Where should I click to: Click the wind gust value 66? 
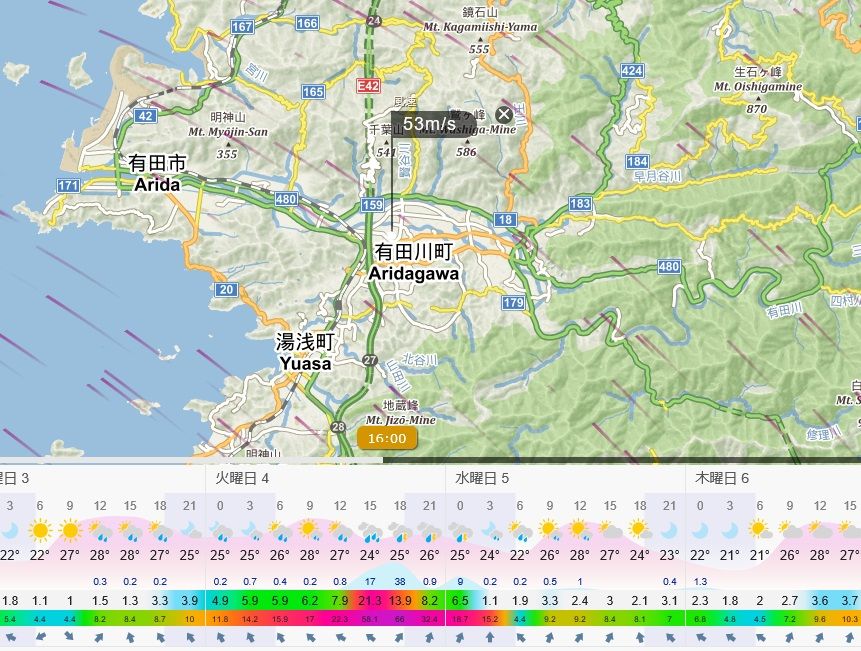click(400, 620)
